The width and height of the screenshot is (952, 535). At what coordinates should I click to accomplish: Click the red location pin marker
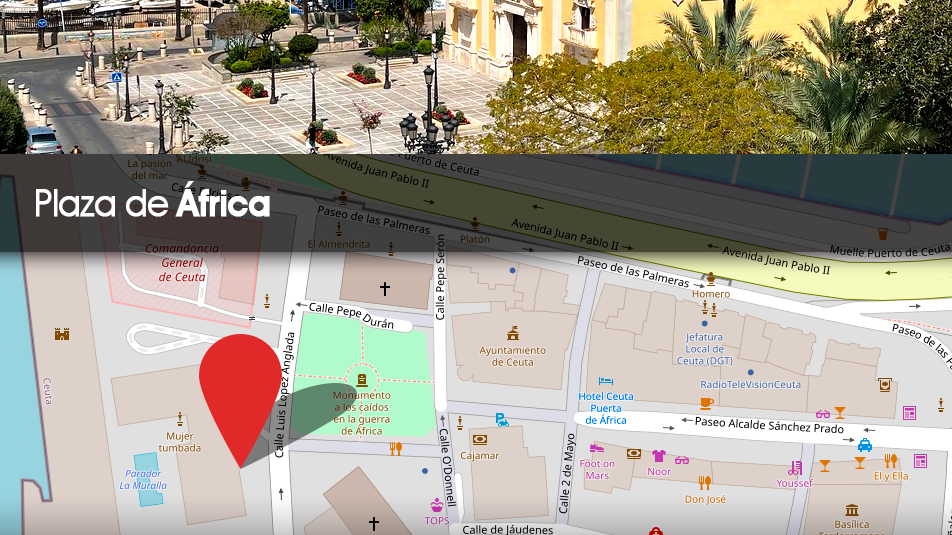click(240, 400)
